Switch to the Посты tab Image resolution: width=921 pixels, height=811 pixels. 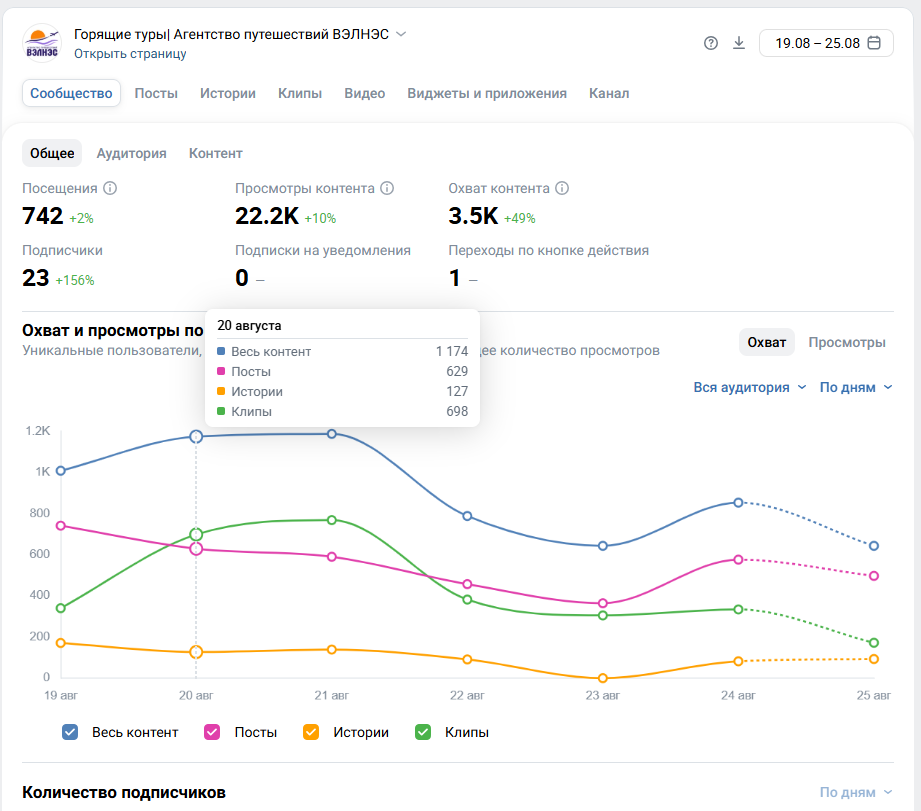(x=156, y=93)
